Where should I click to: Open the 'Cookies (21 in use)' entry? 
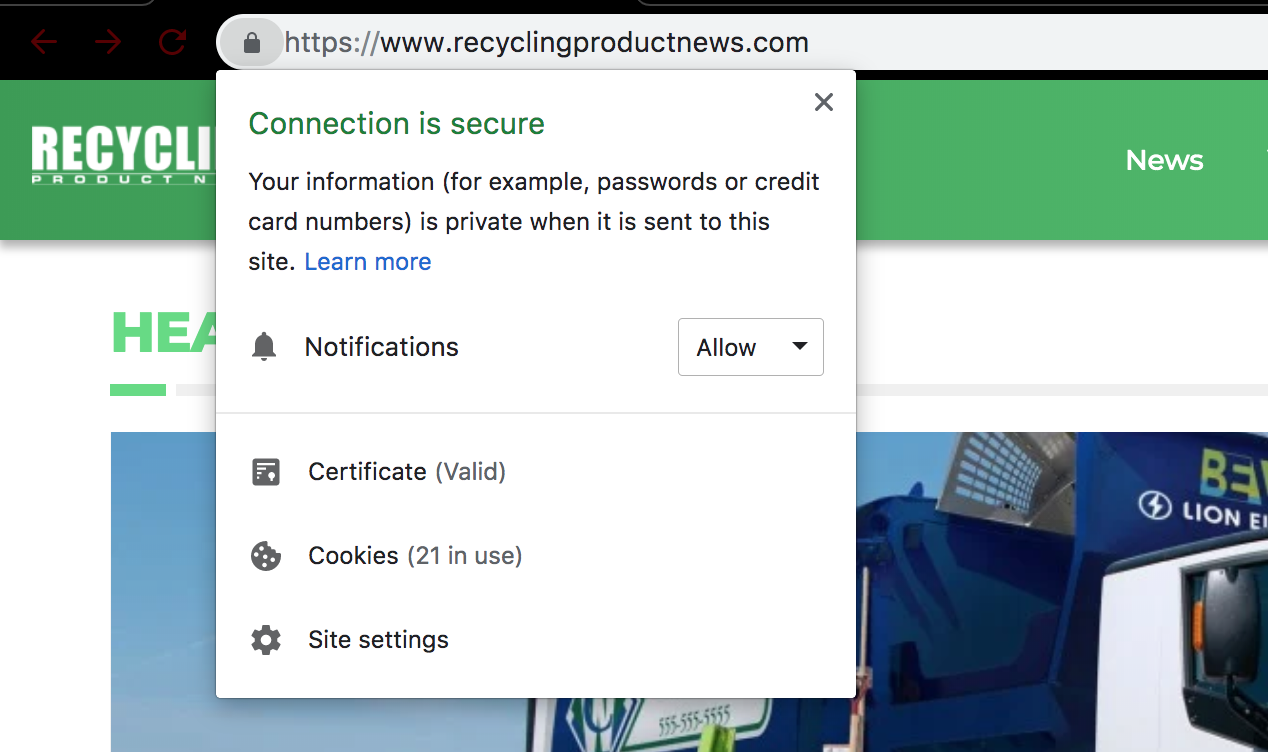click(415, 556)
